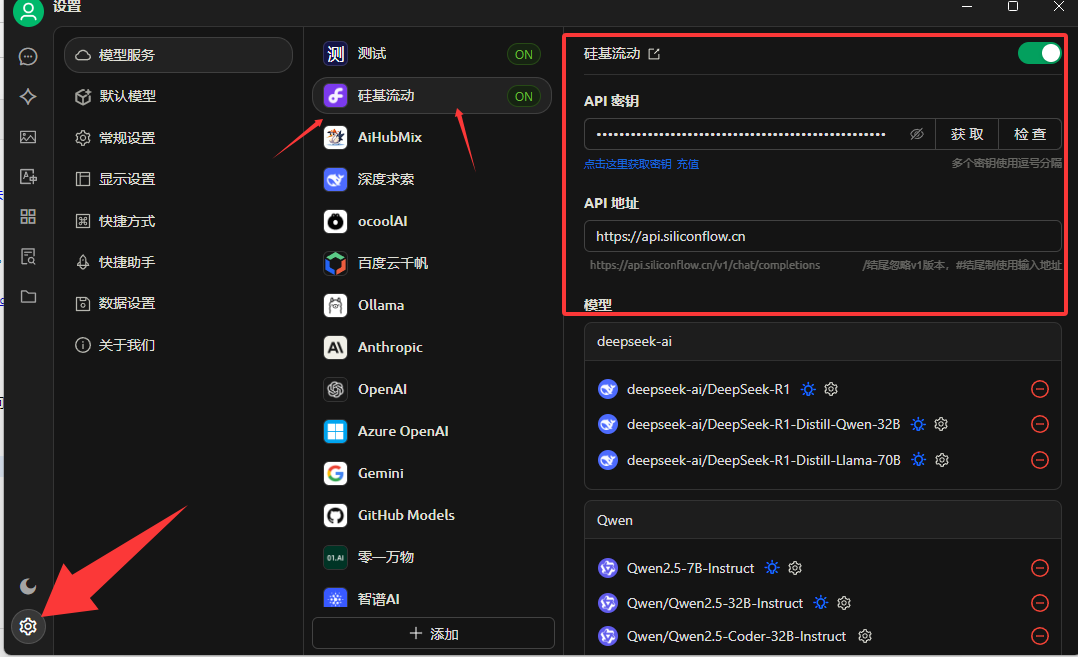The width and height of the screenshot is (1078, 657).
Task: Toggle dark theme moon icon
Action: pyautogui.click(x=28, y=586)
